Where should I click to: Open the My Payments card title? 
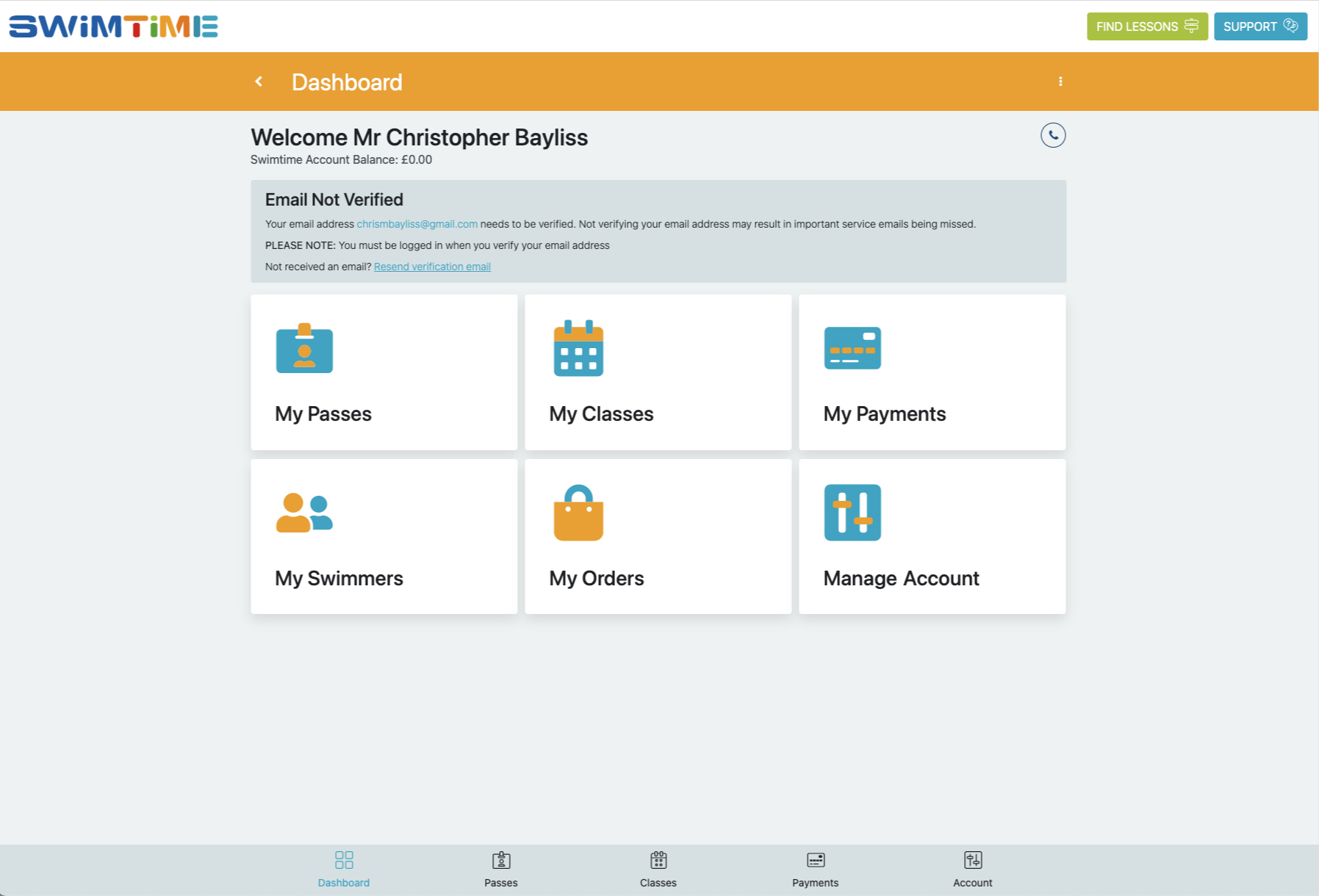tap(884, 414)
